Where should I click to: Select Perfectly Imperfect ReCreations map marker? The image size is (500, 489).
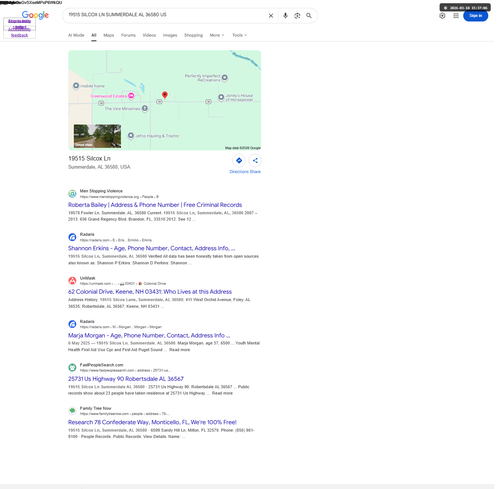[225, 78]
